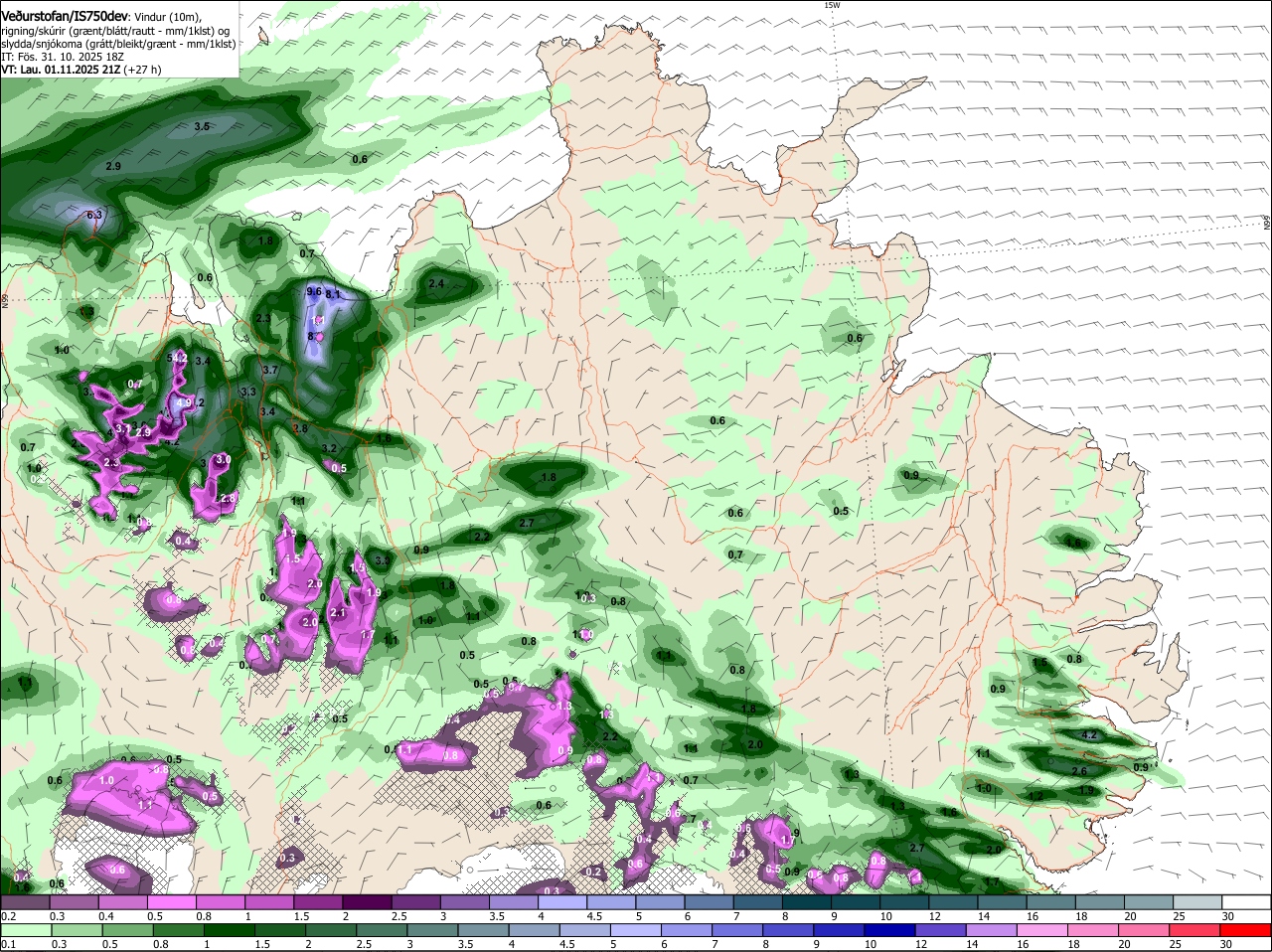Click the 3.2 precipitation value on map

330,448
